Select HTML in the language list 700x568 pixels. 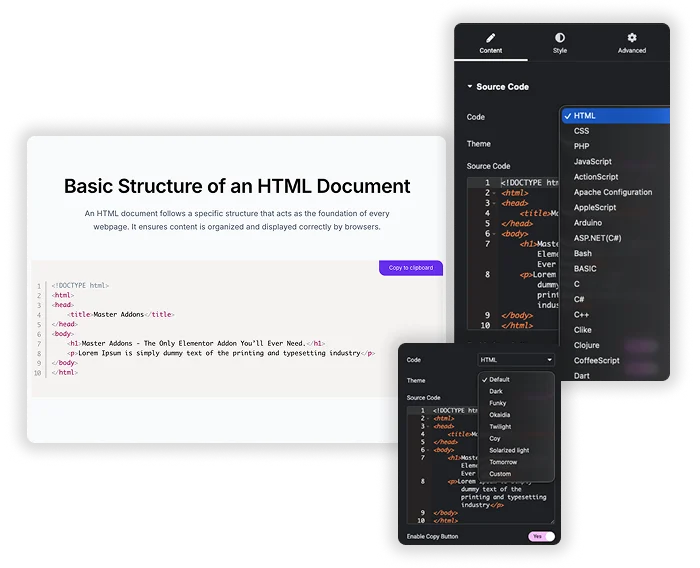click(615, 116)
